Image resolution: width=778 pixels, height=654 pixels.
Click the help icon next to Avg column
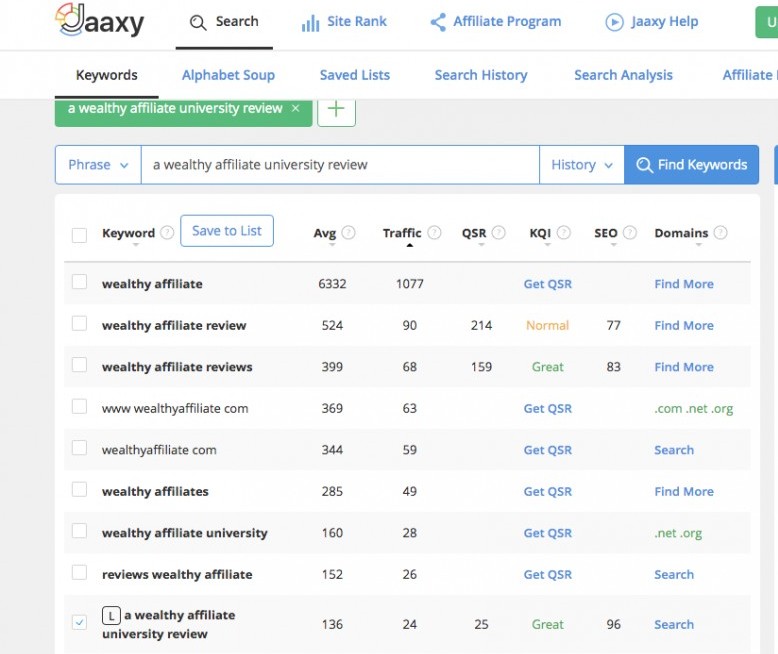[349, 232]
